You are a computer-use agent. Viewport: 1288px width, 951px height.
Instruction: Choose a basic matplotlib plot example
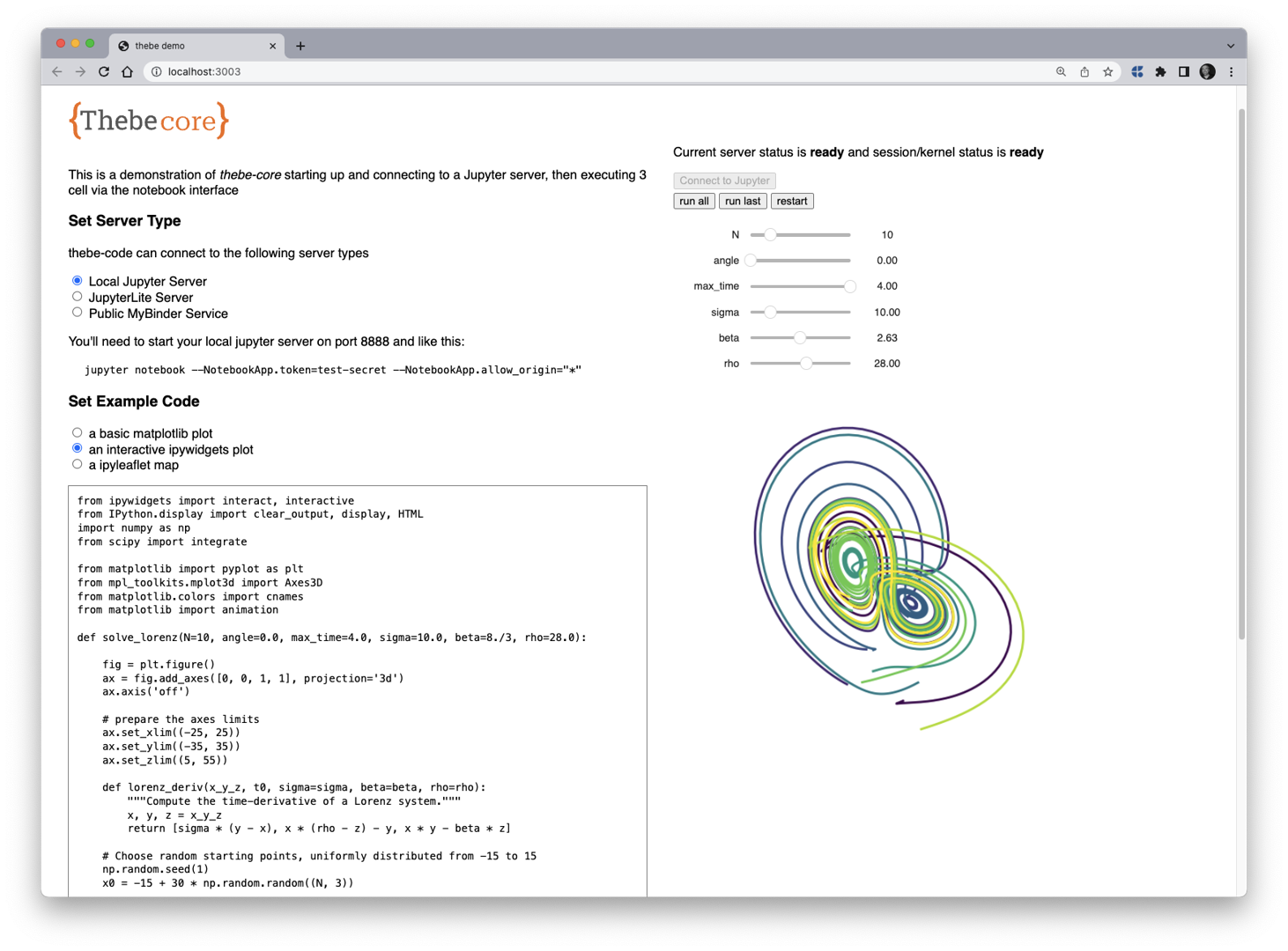(x=78, y=432)
